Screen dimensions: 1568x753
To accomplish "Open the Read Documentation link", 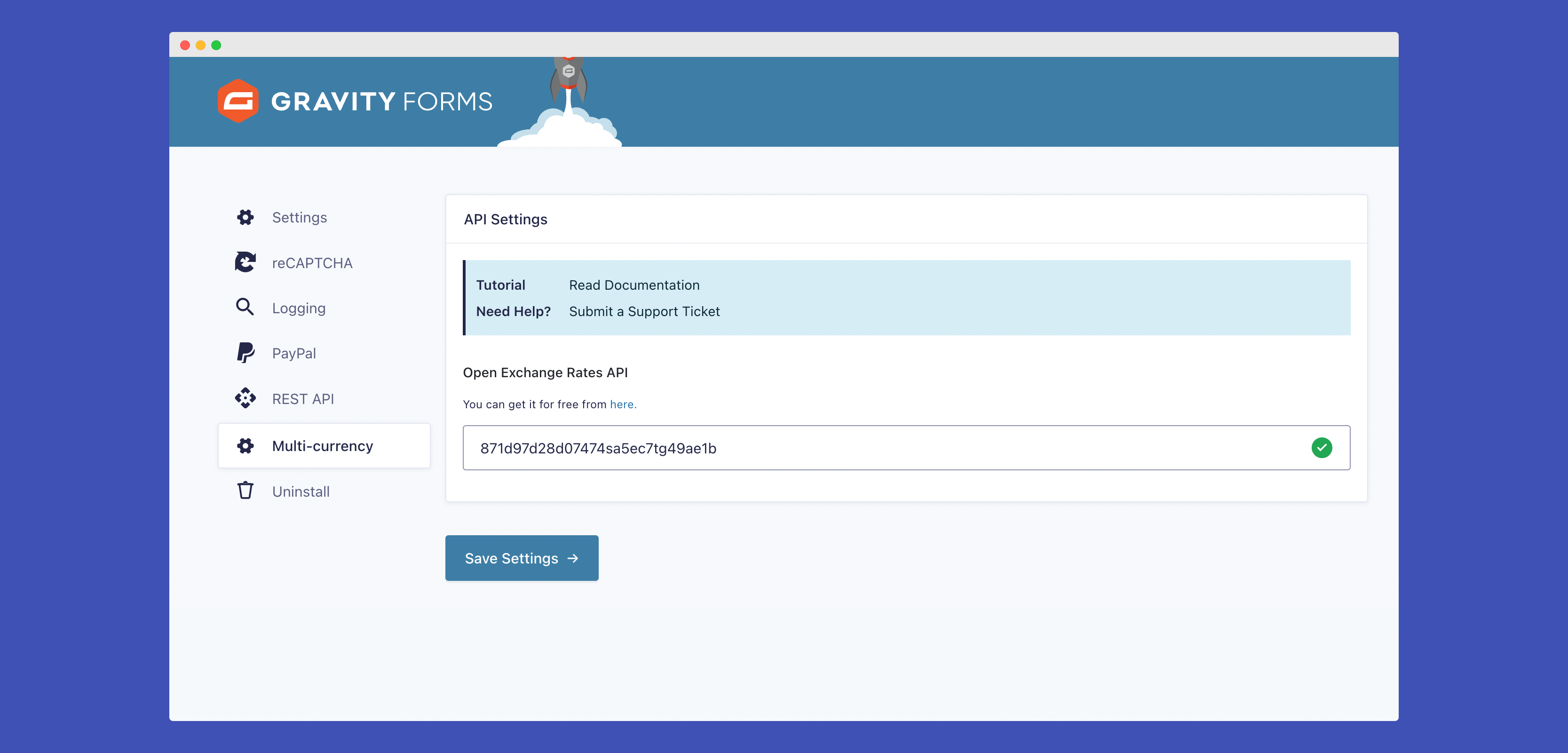I will (634, 284).
